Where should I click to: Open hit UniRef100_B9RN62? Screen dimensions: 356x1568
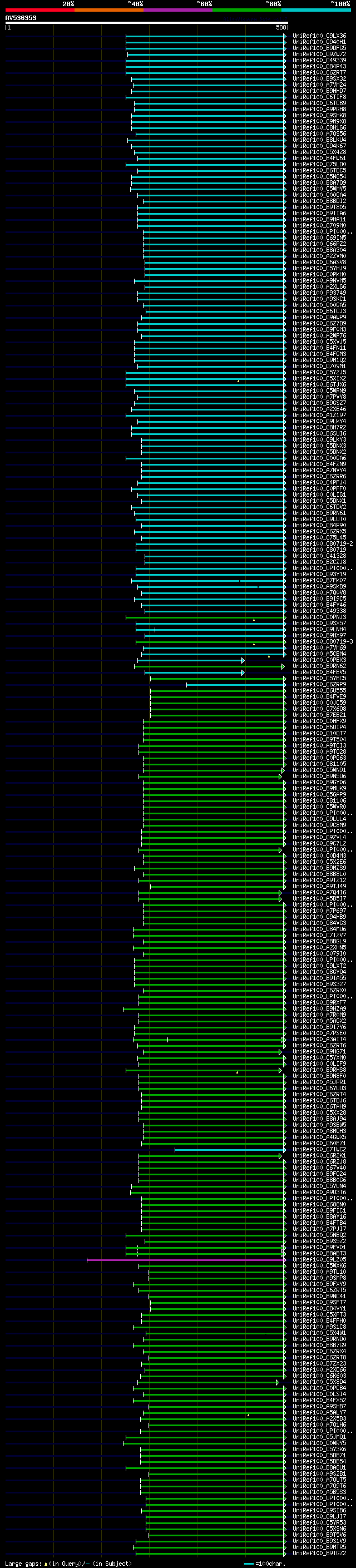(x=319, y=666)
